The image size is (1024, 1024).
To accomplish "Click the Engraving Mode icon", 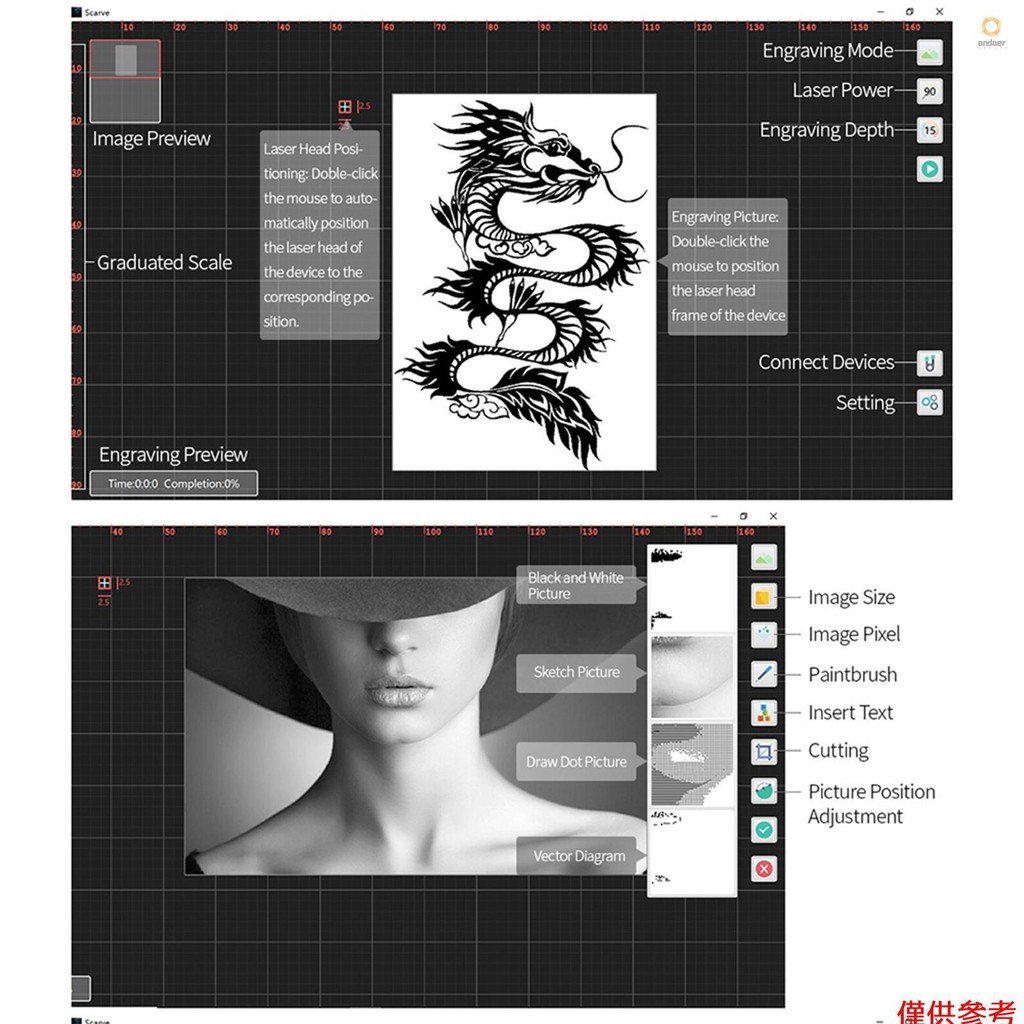I will (x=929, y=52).
